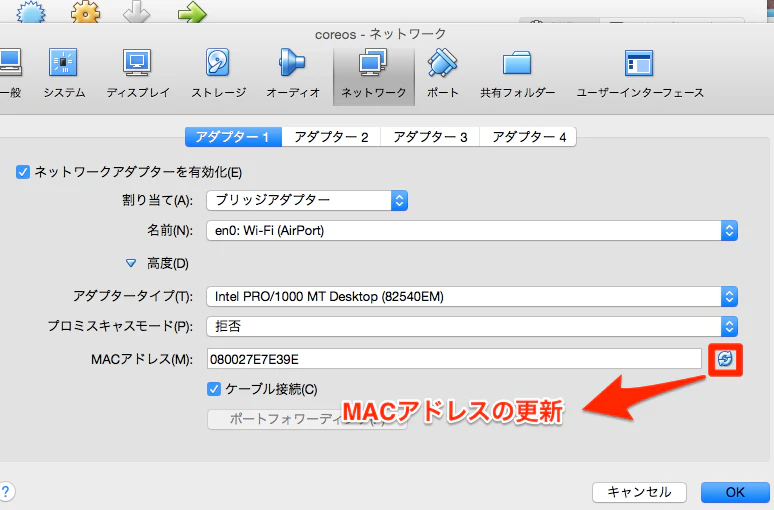Screen dimensions: 774x510
Task: Toggle ネットワークアダプターを有効化 checkbox
Action: [x=23, y=172]
